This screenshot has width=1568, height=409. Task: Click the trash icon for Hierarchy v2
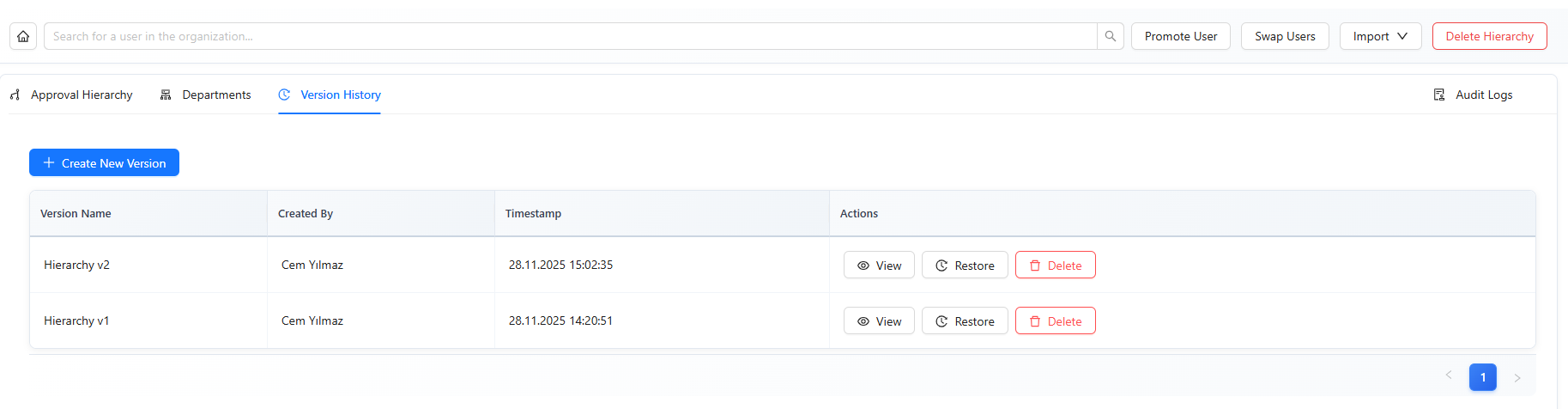(1035, 266)
